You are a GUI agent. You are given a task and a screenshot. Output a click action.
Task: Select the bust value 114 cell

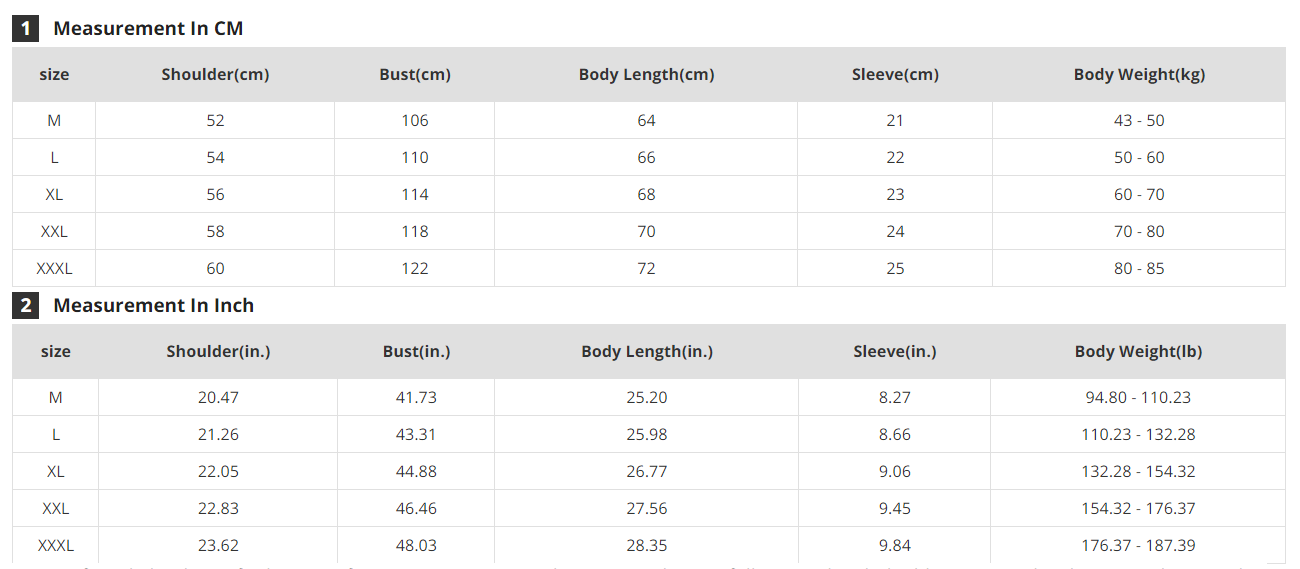tap(415, 194)
